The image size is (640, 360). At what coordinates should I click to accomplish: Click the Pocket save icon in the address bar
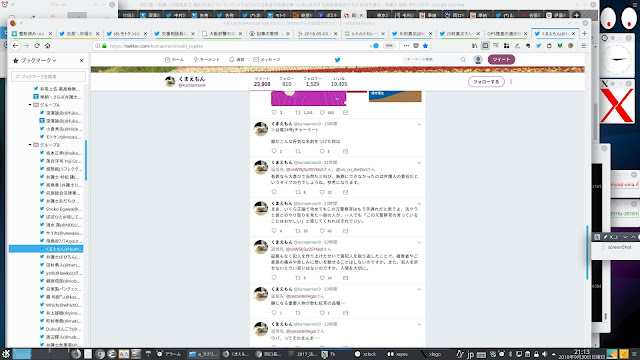tap(416, 46)
